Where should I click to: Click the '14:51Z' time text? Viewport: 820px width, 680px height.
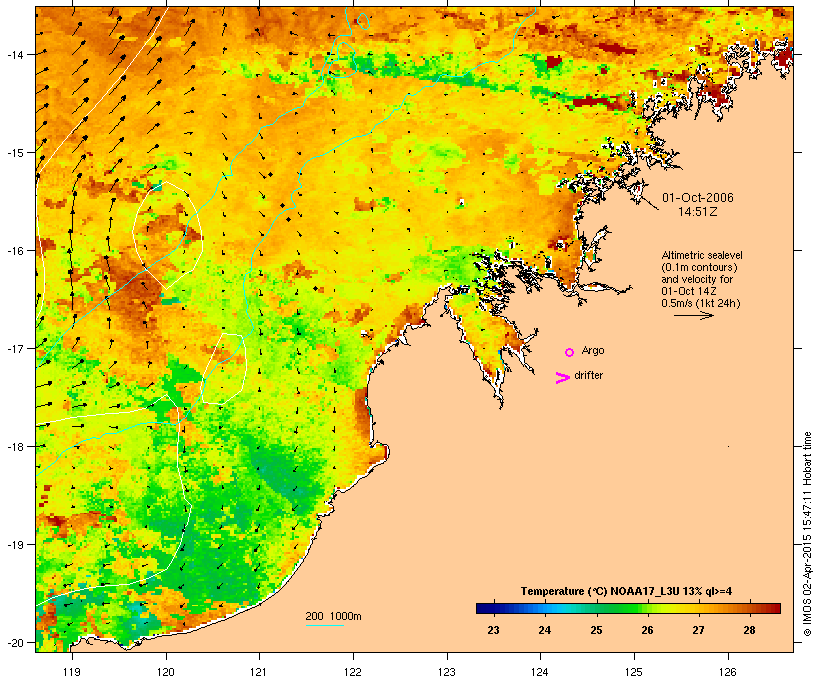tap(698, 212)
